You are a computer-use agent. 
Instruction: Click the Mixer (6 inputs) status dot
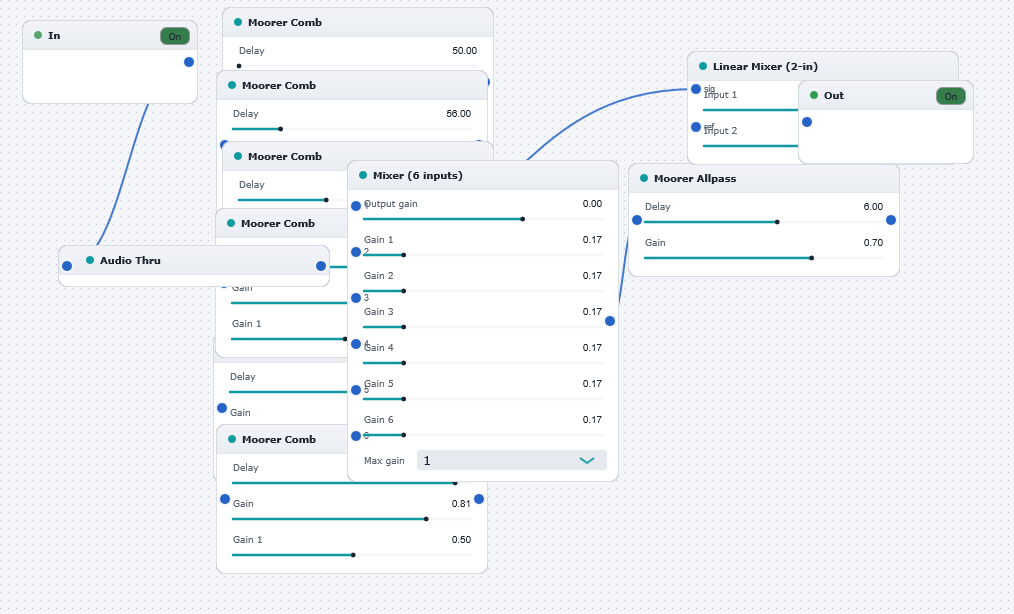(363, 175)
